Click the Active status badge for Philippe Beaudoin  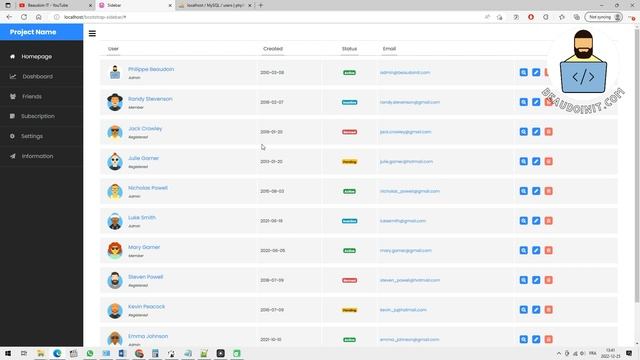[x=349, y=73]
